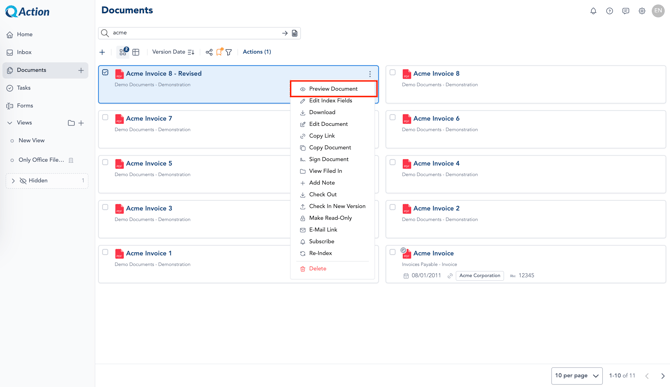This screenshot has width=670, height=387.
Task: Select the Acme Invoice 8 checkbox
Action: 392,73
